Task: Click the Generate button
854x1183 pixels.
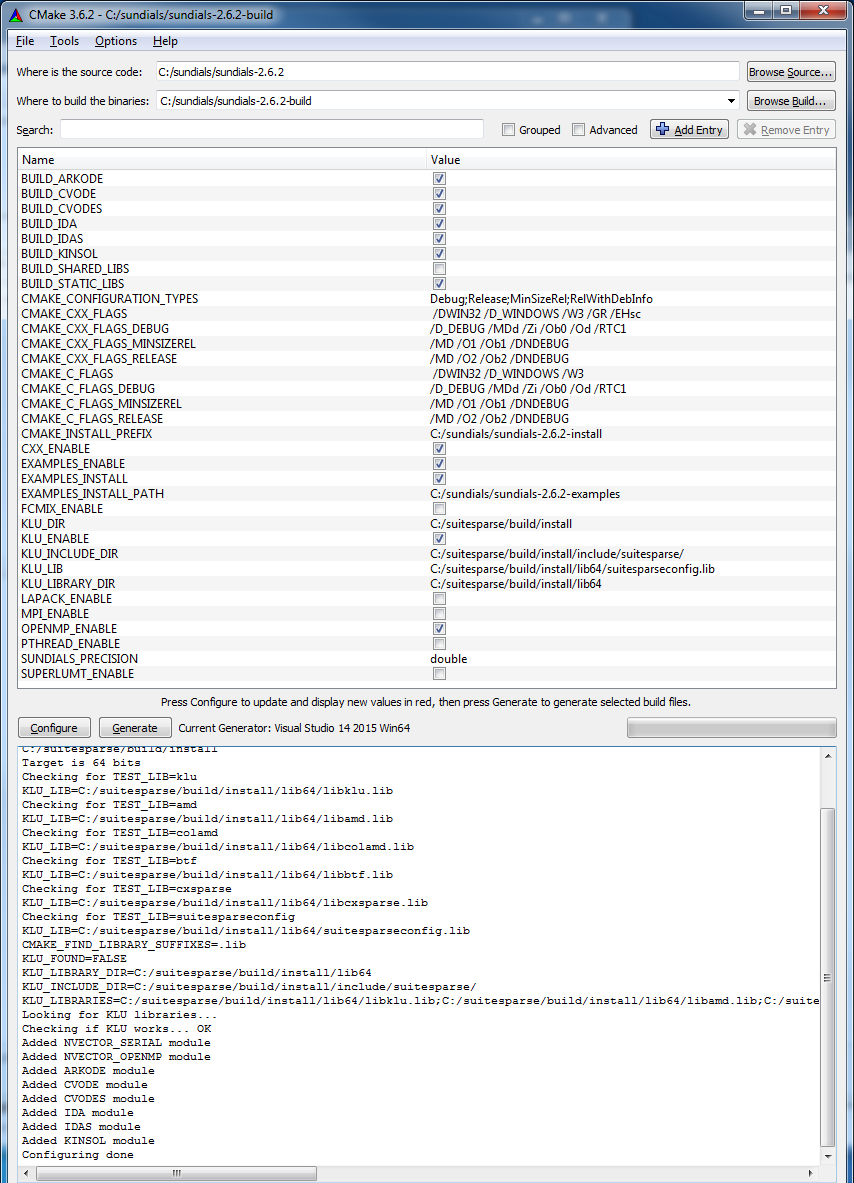Action: click(x=134, y=728)
